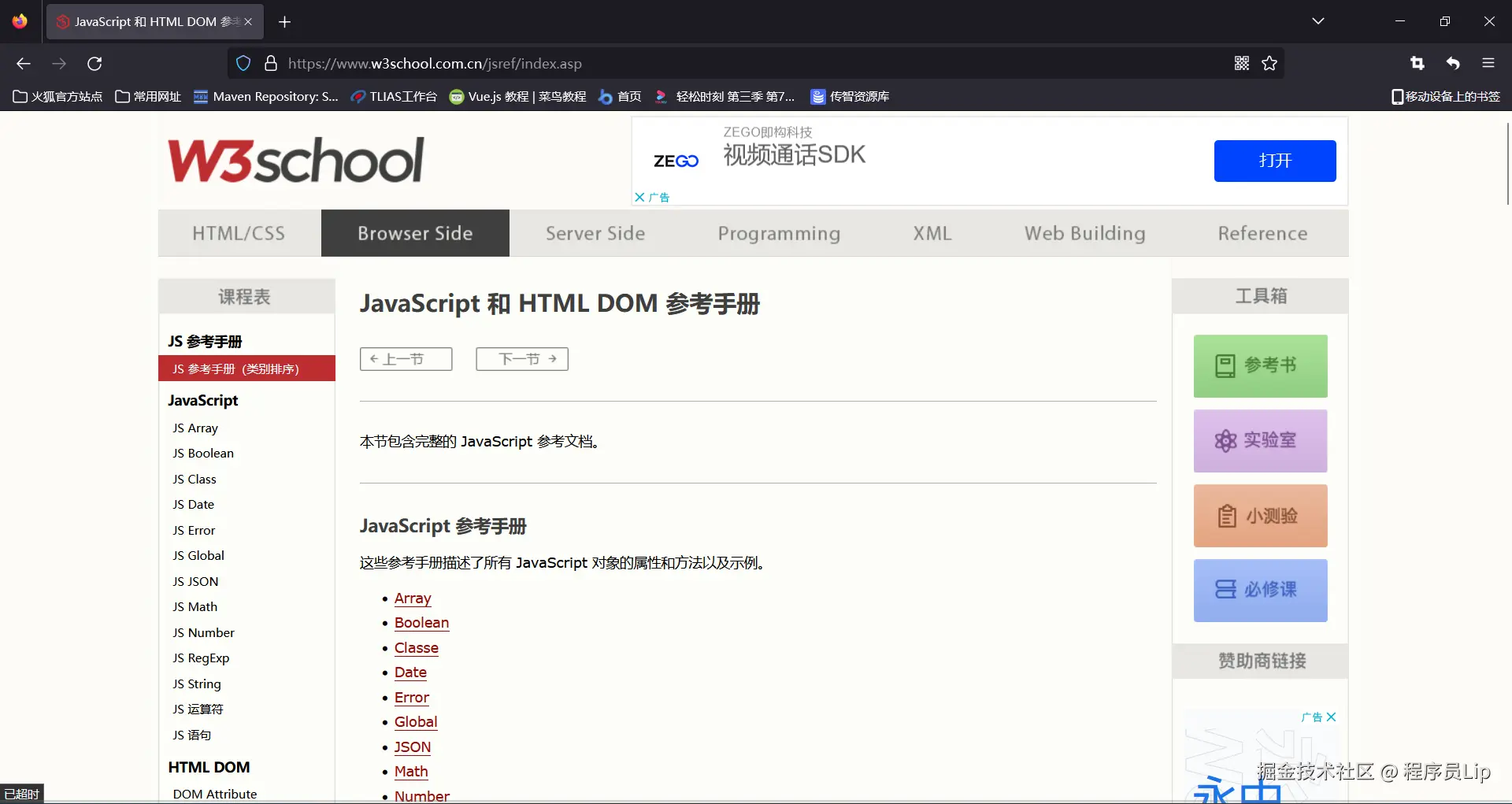Click the Firefox forward arrow

(x=59, y=64)
